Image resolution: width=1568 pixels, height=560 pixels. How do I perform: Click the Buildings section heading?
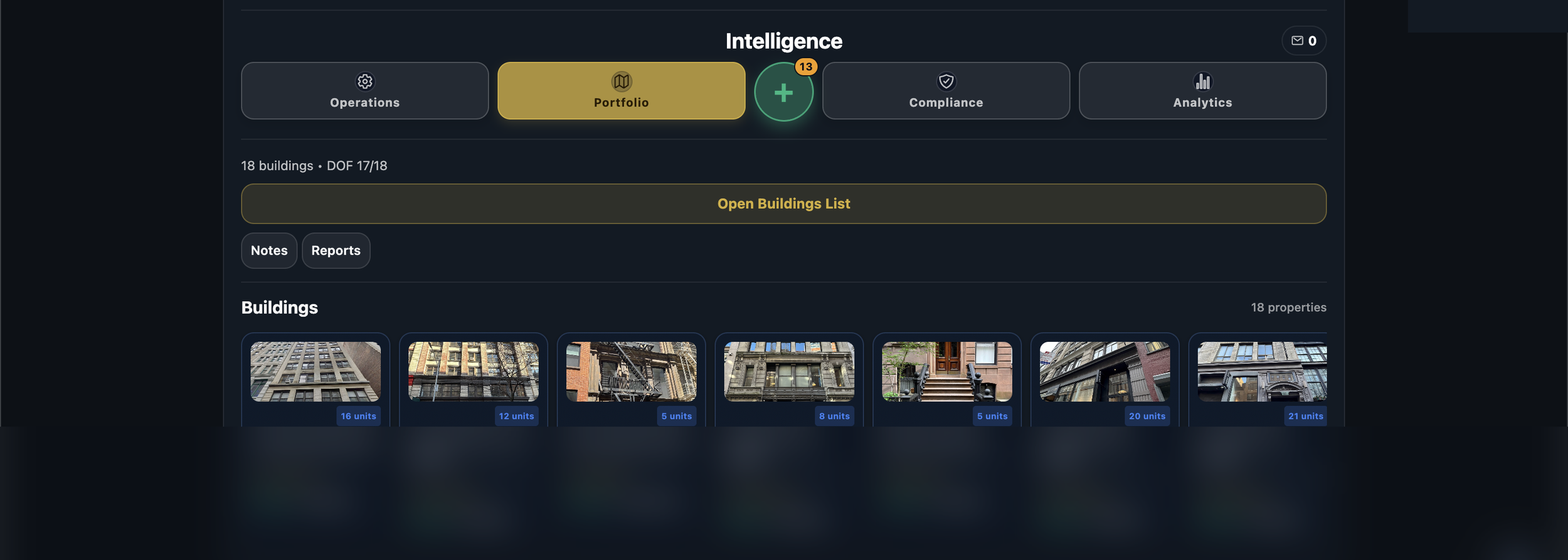tap(280, 307)
